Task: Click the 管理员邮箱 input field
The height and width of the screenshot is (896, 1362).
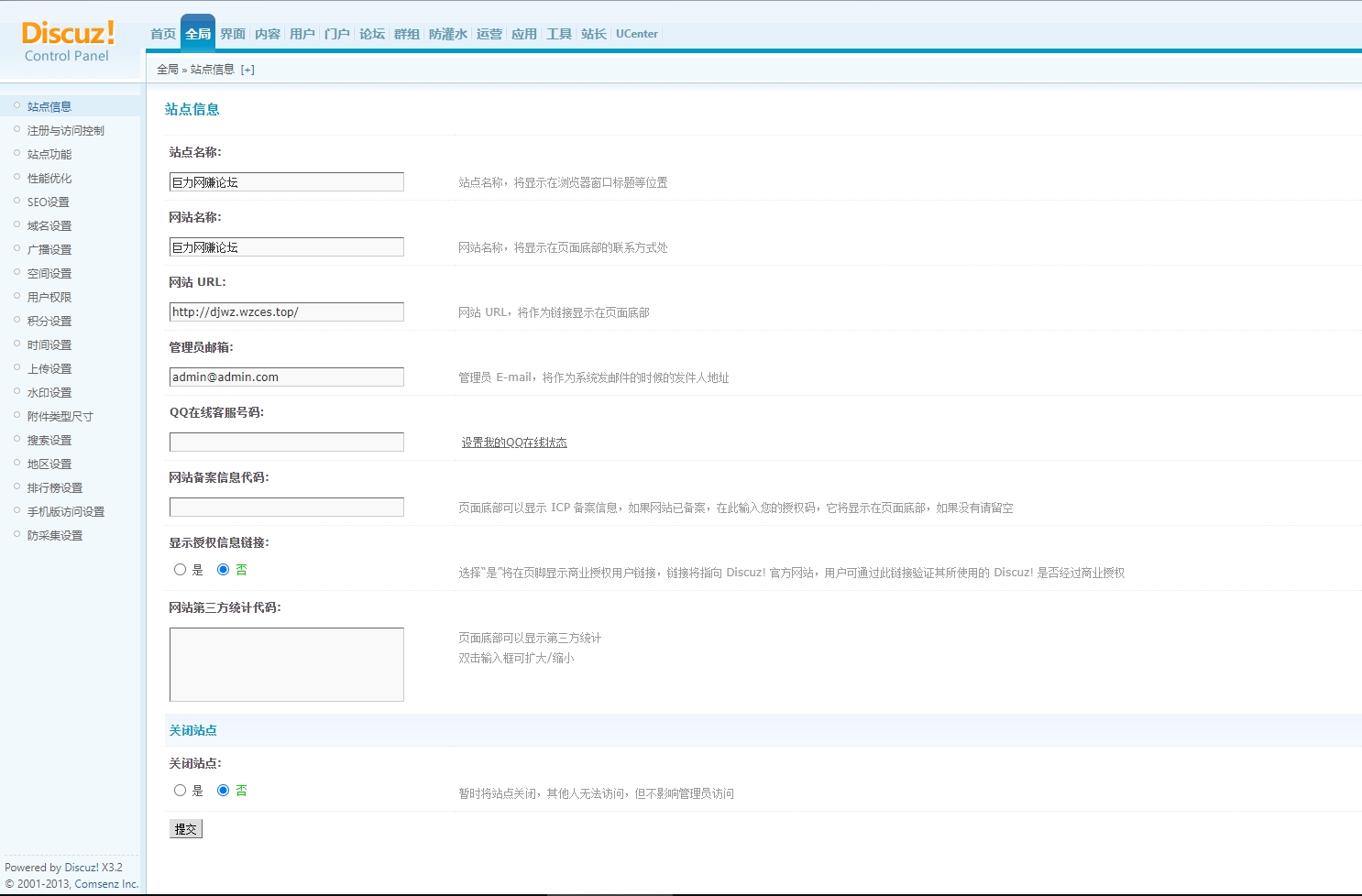Action: [286, 377]
